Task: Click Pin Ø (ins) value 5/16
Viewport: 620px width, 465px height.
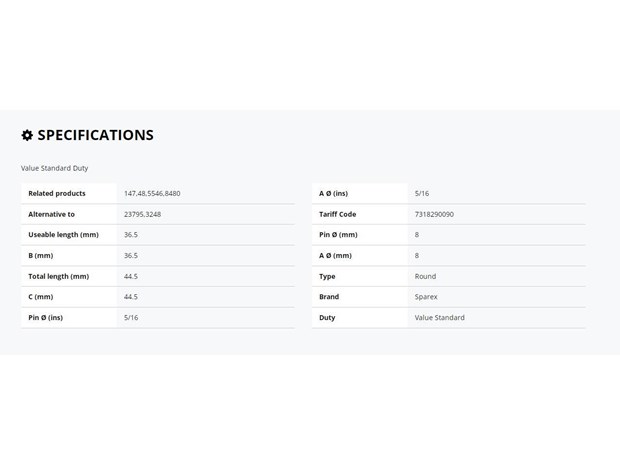Action: [x=131, y=318]
